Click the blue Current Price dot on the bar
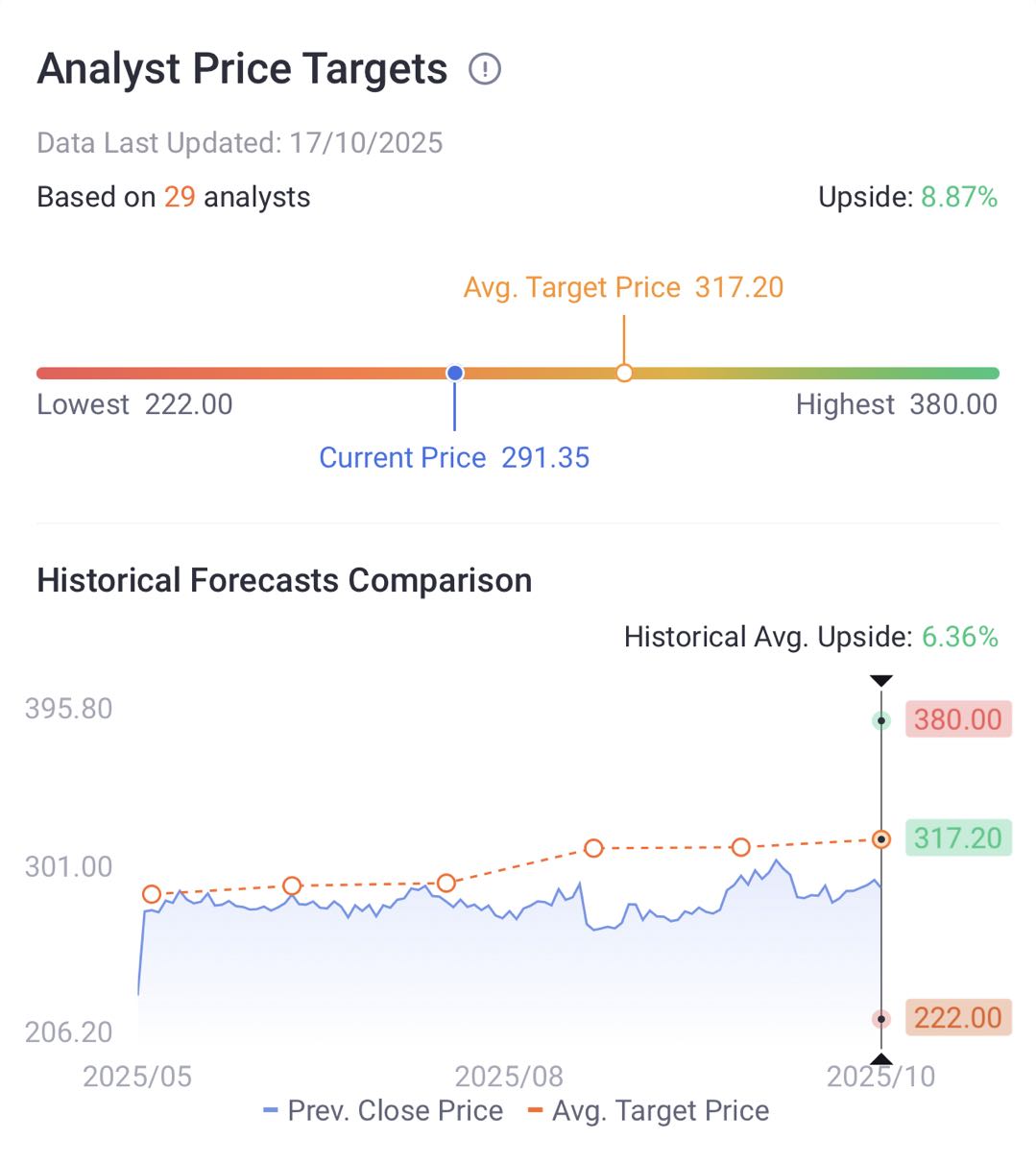Viewport: 1036px width, 1164px height. pyautogui.click(x=455, y=373)
